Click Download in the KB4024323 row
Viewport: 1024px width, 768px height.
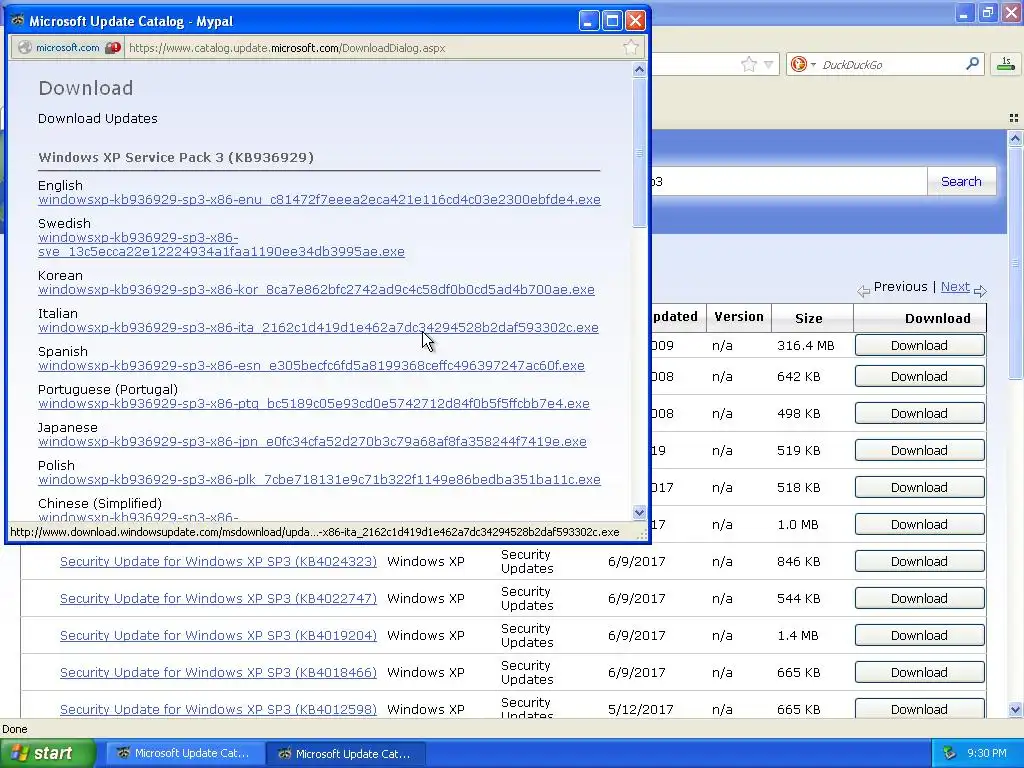coord(920,562)
